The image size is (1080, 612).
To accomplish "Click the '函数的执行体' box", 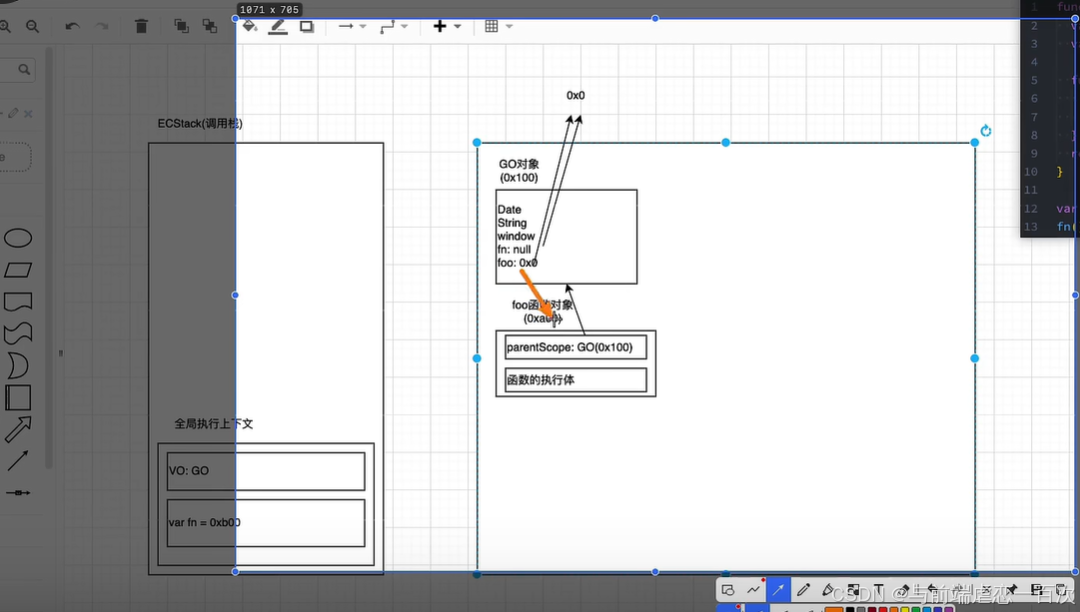I will pos(575,380).
